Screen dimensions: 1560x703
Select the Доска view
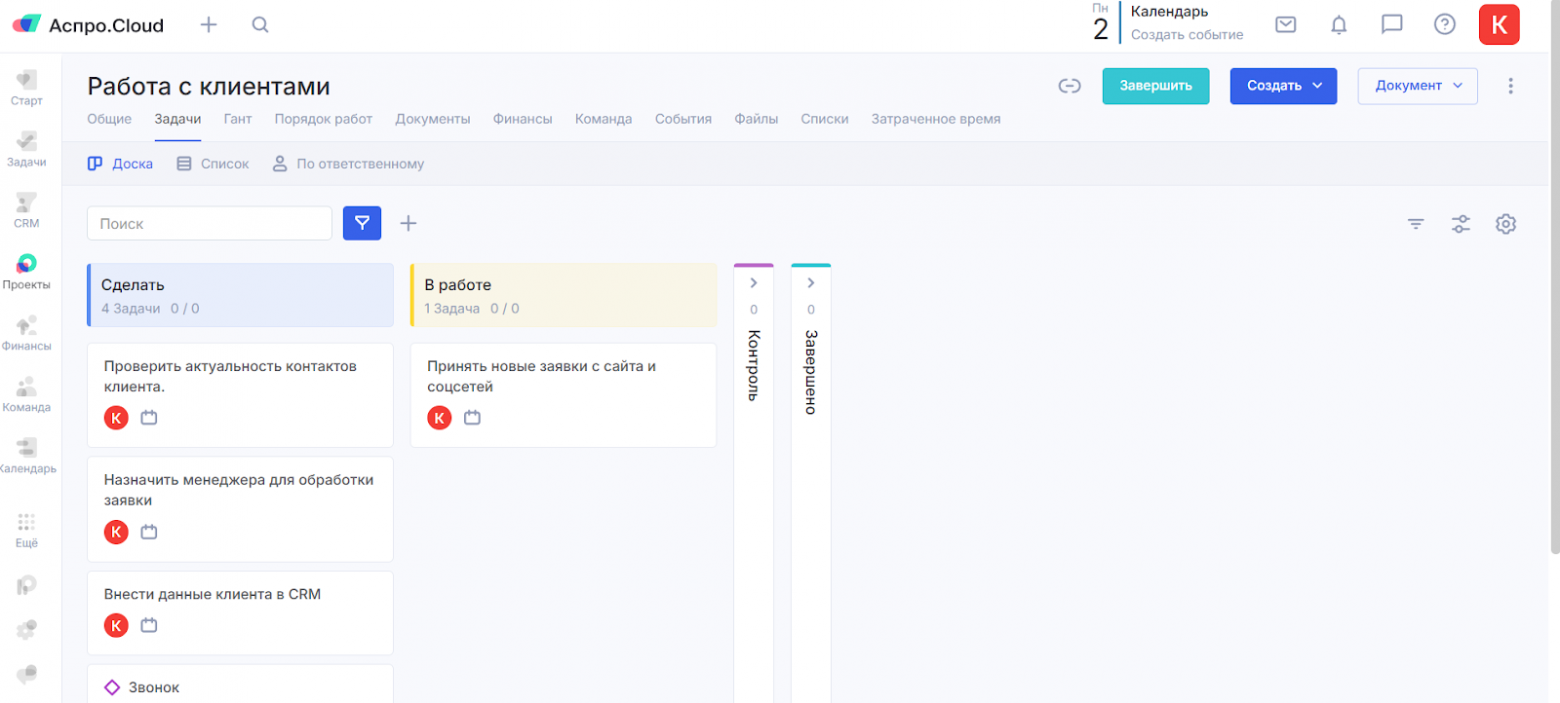[x=120, y=163]
